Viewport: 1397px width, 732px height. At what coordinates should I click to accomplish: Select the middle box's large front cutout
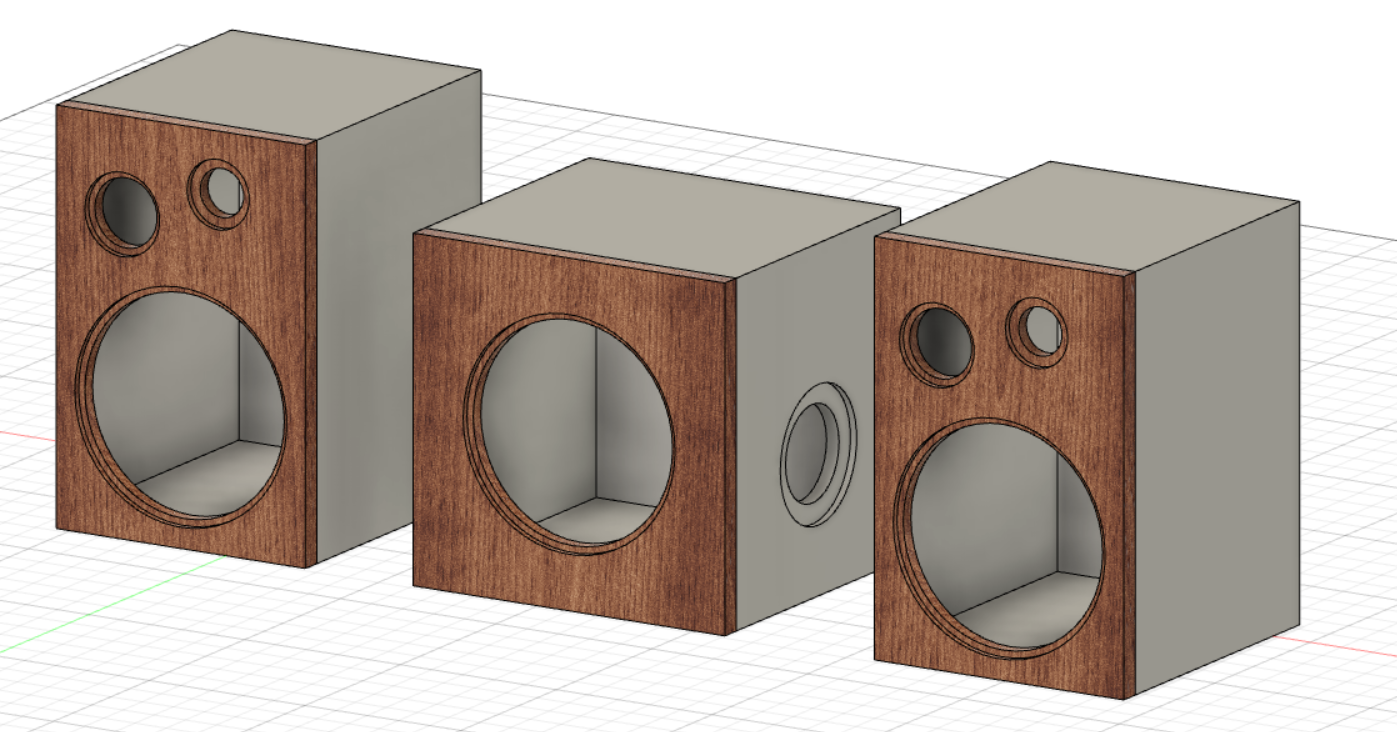pos(570,434)
